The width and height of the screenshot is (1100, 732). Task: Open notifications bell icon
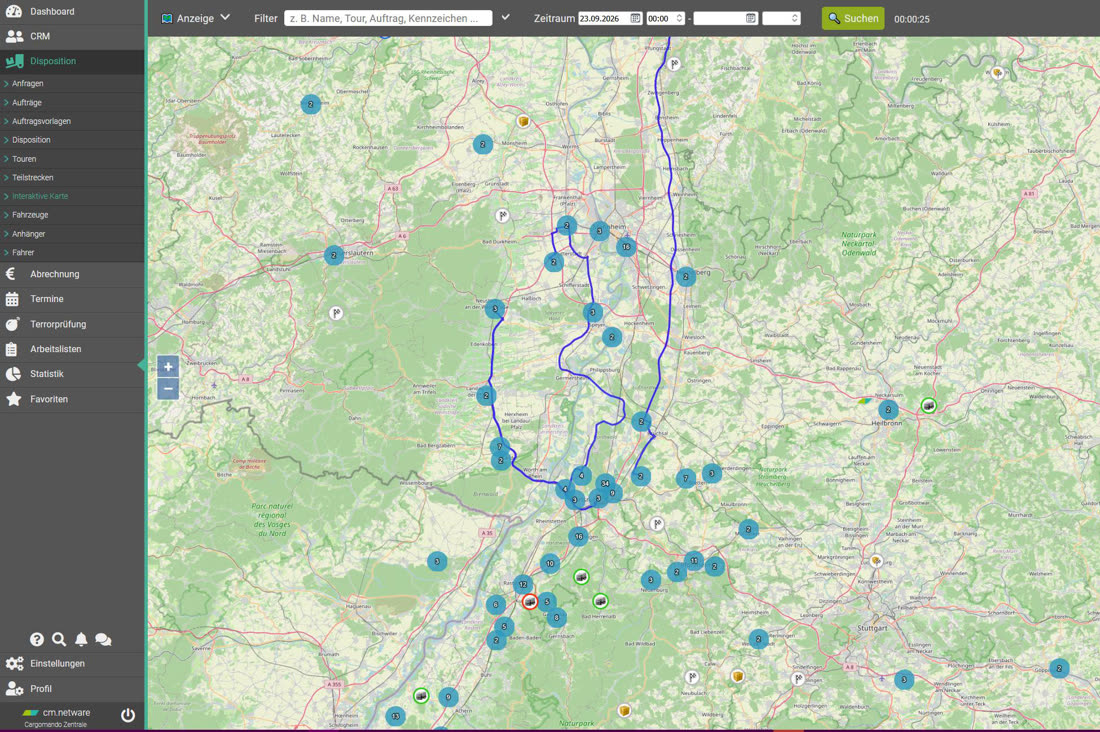click(81, 639)
